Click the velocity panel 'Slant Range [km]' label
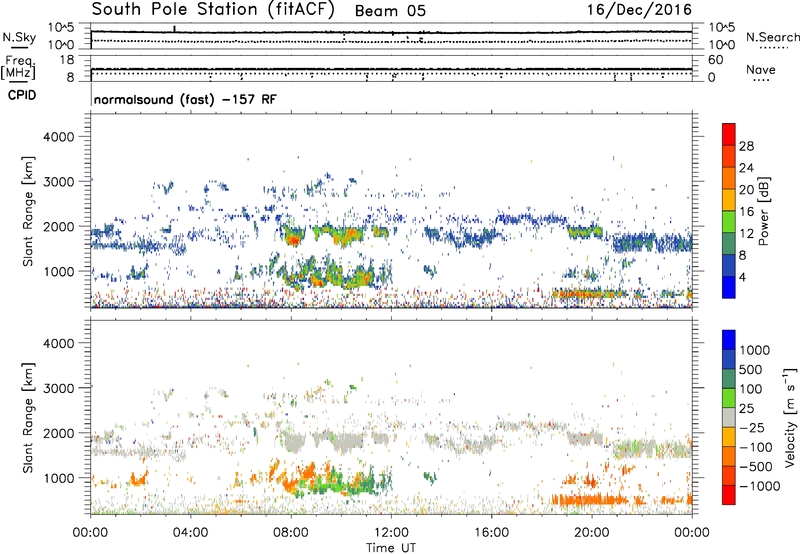Image resolution: width=800 pixels, height=554 pixels. 28,418
